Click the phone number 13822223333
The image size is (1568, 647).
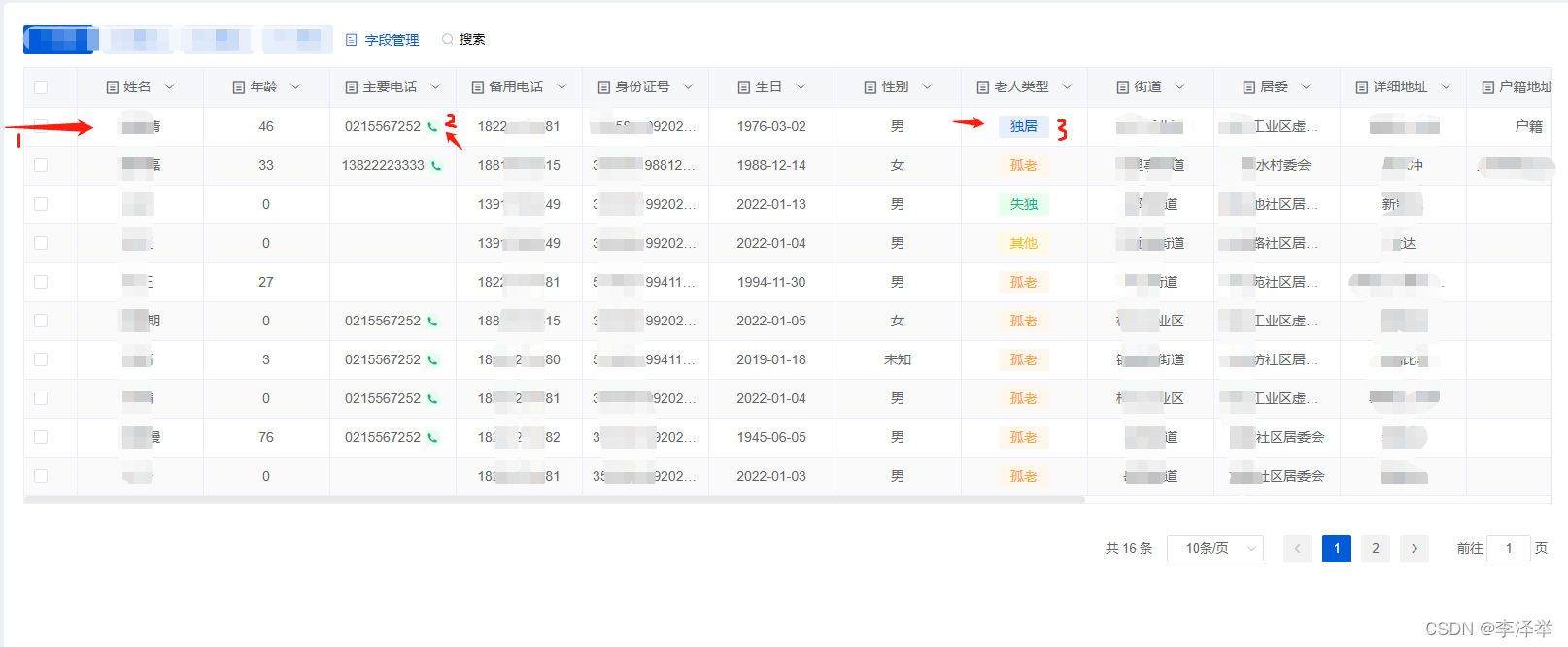[383, 165]
